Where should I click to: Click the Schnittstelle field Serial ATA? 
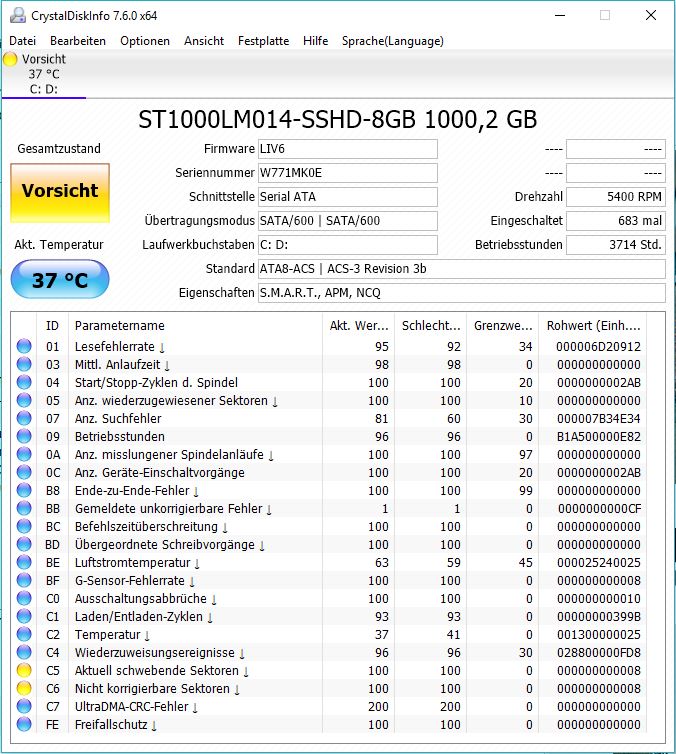point(348,197)
